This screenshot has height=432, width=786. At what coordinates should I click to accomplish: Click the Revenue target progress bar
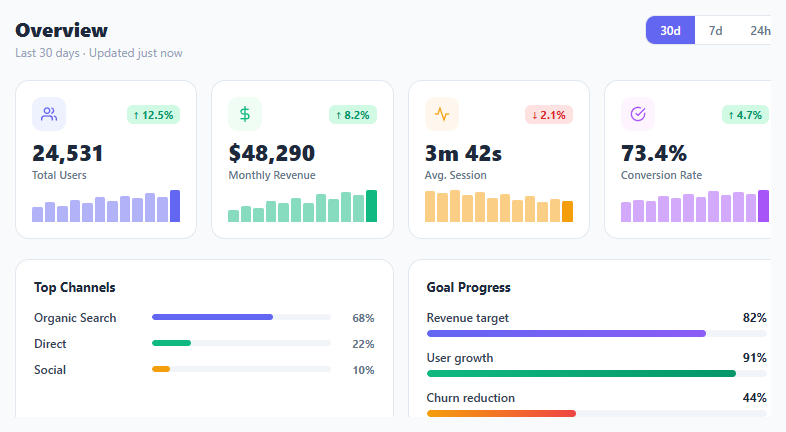click(597, 333)
